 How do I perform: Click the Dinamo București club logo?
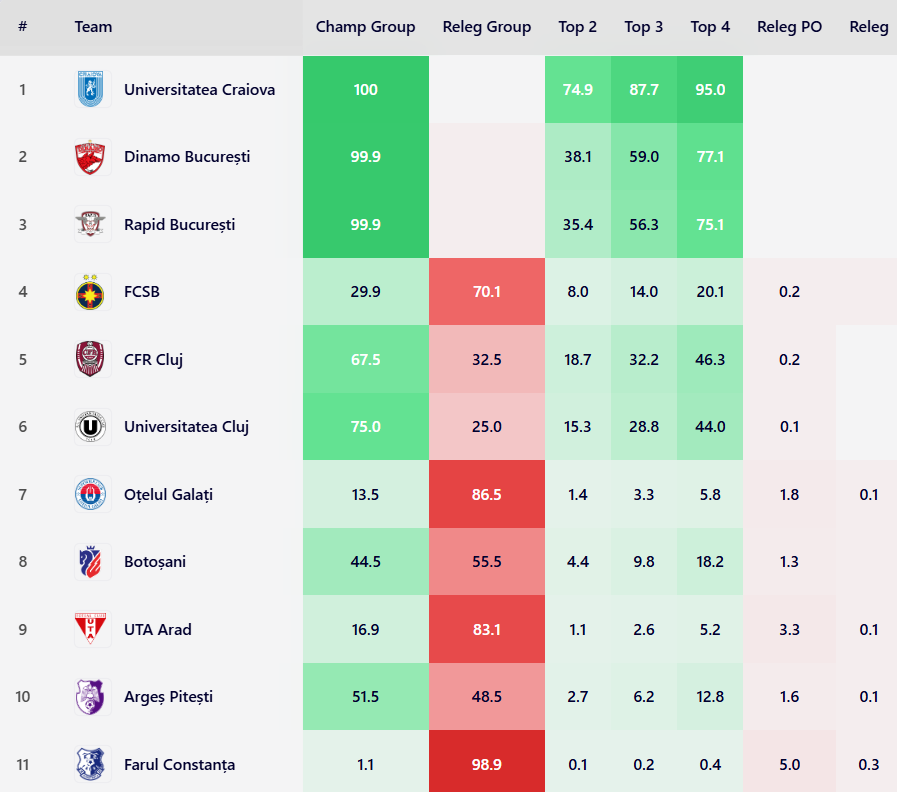(x=92, y=157)
